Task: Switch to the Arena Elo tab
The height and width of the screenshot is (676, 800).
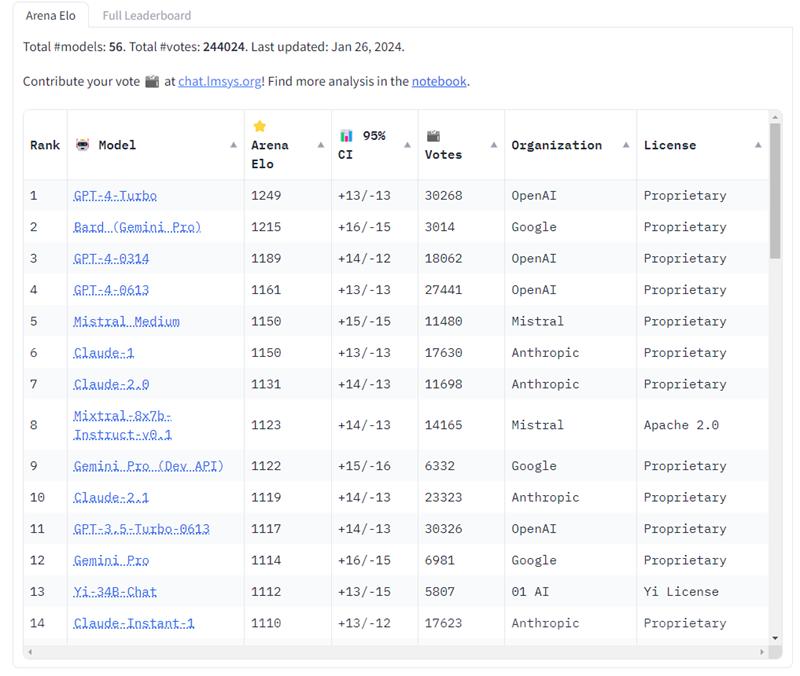Action: (x=51, y=16)
